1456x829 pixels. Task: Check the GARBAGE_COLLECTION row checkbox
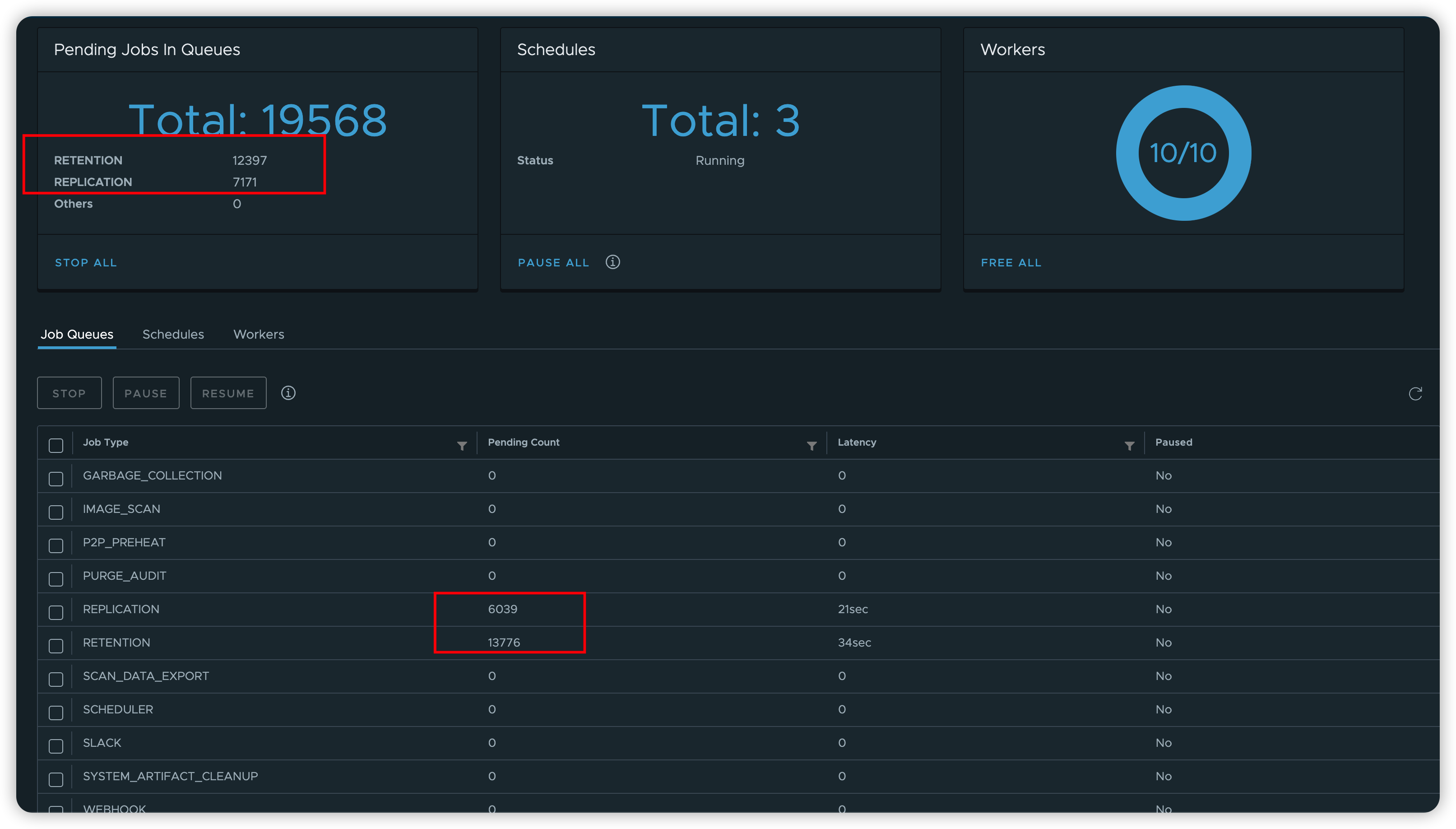point(56,479)
